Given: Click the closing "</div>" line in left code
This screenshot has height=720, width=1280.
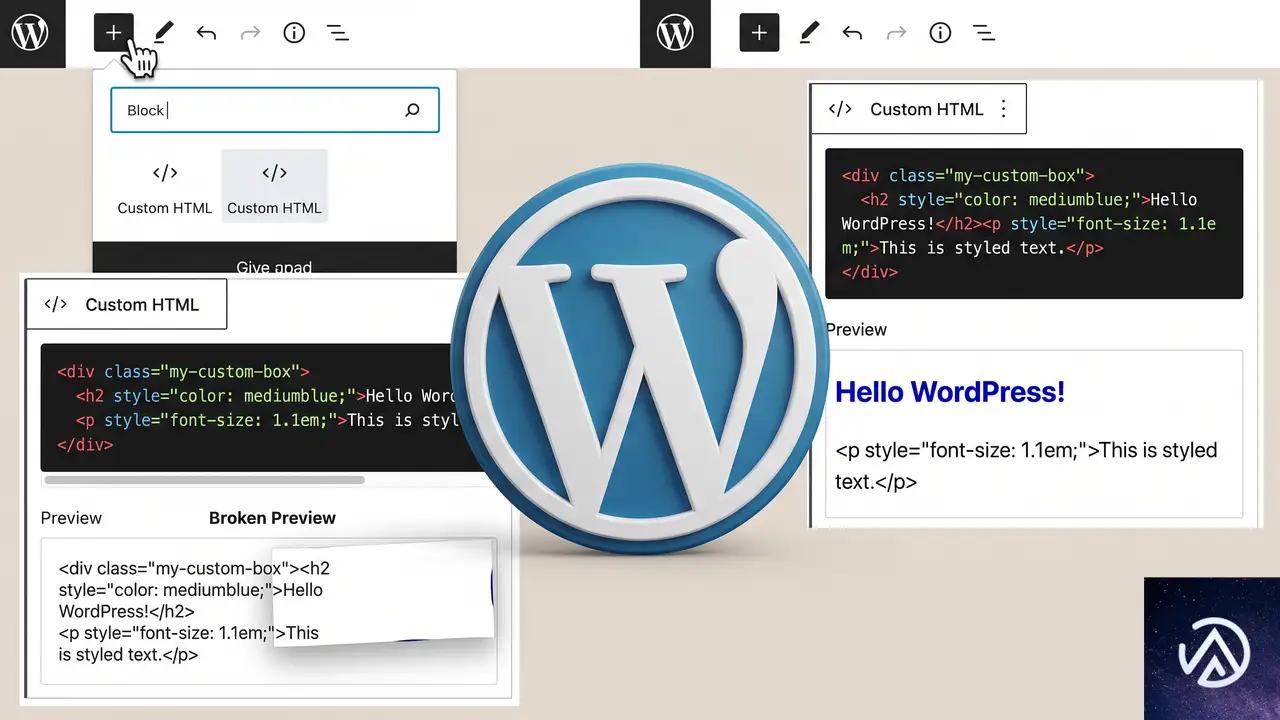Looking at the screenshot, I should click(85, 445).
